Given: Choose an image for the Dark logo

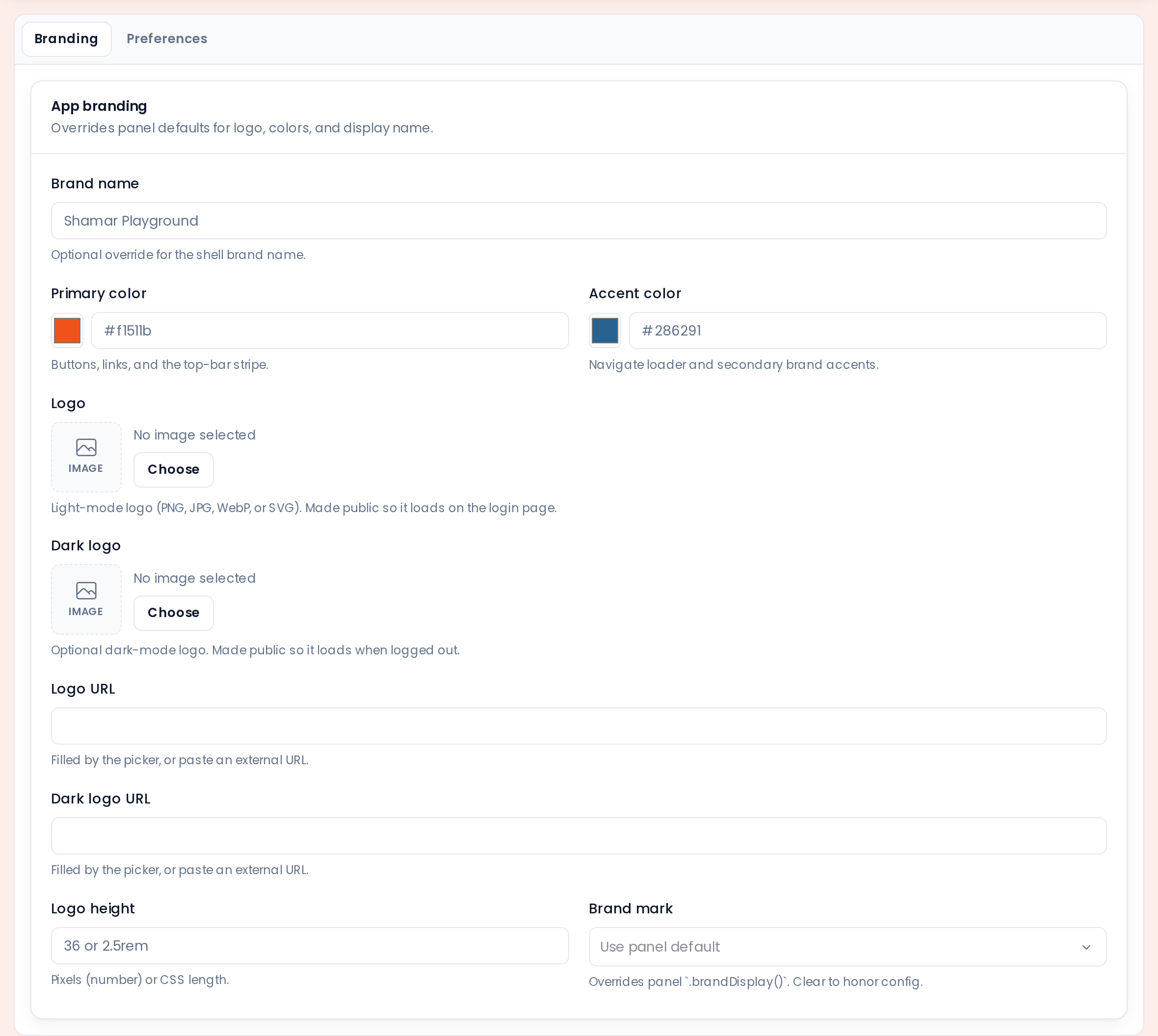Looking at the screenshot, I should (174, 613).
